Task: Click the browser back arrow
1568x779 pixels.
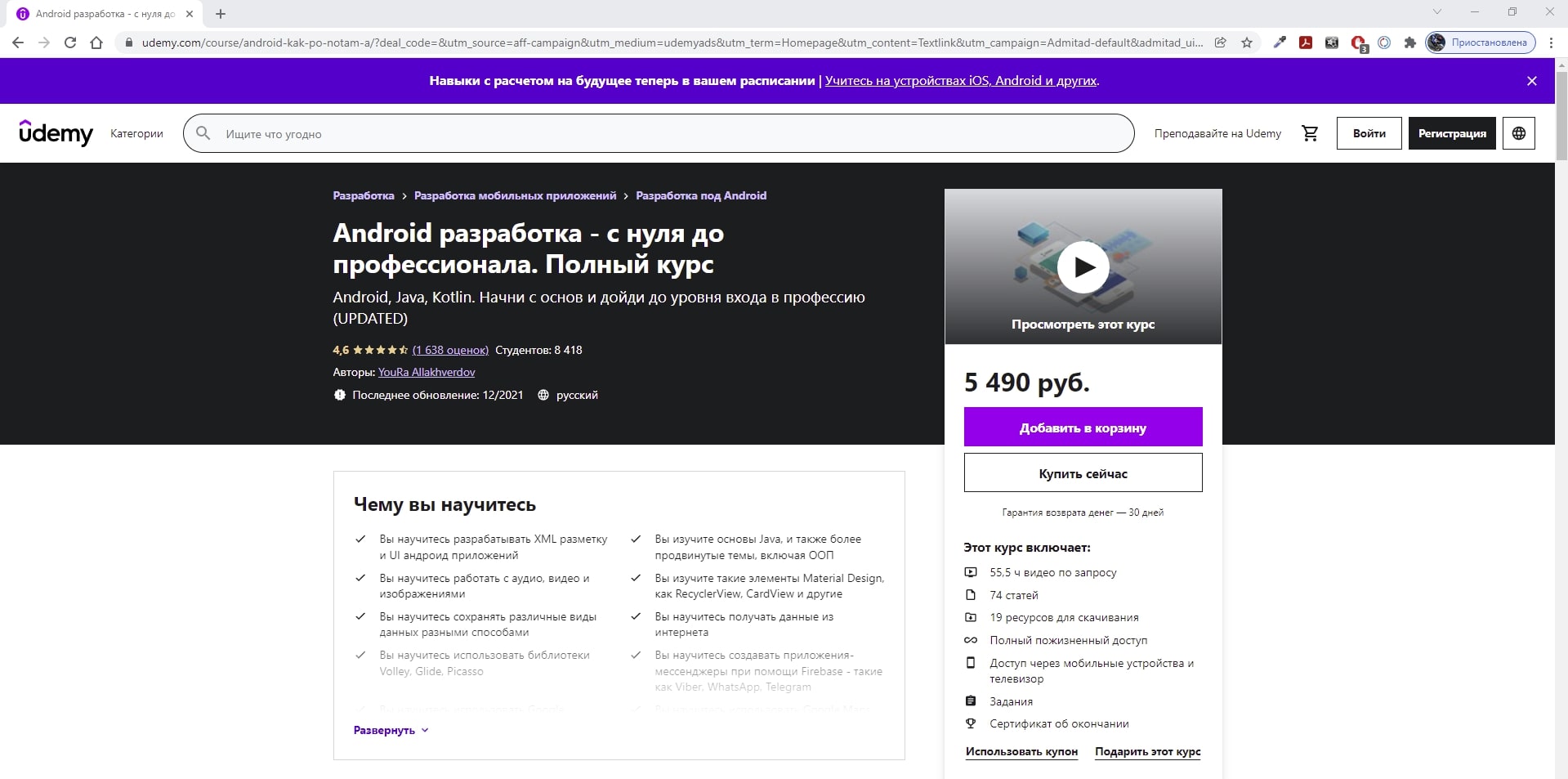Action: click(18, 43)
